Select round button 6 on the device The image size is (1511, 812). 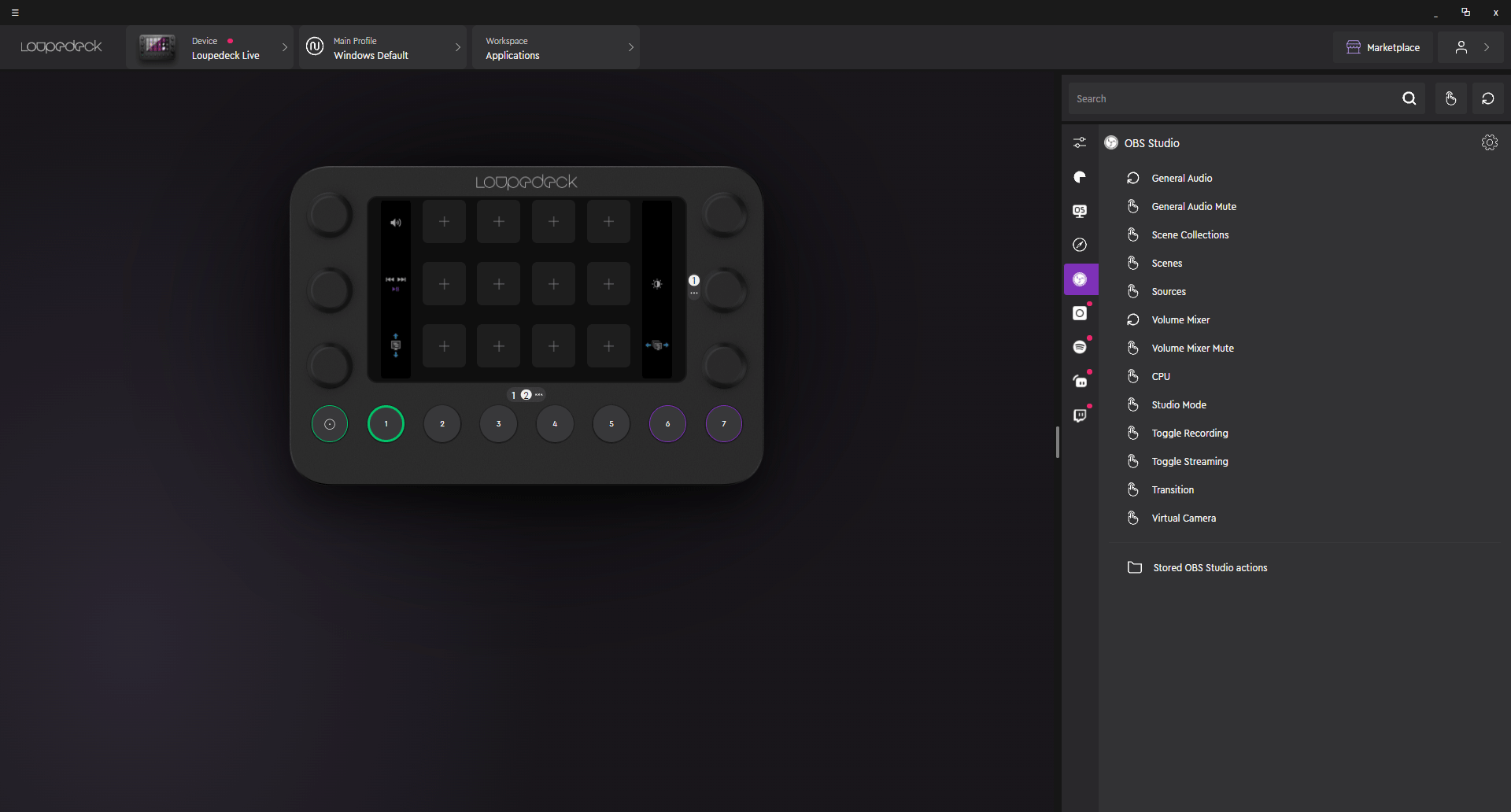tap(667, 424)
